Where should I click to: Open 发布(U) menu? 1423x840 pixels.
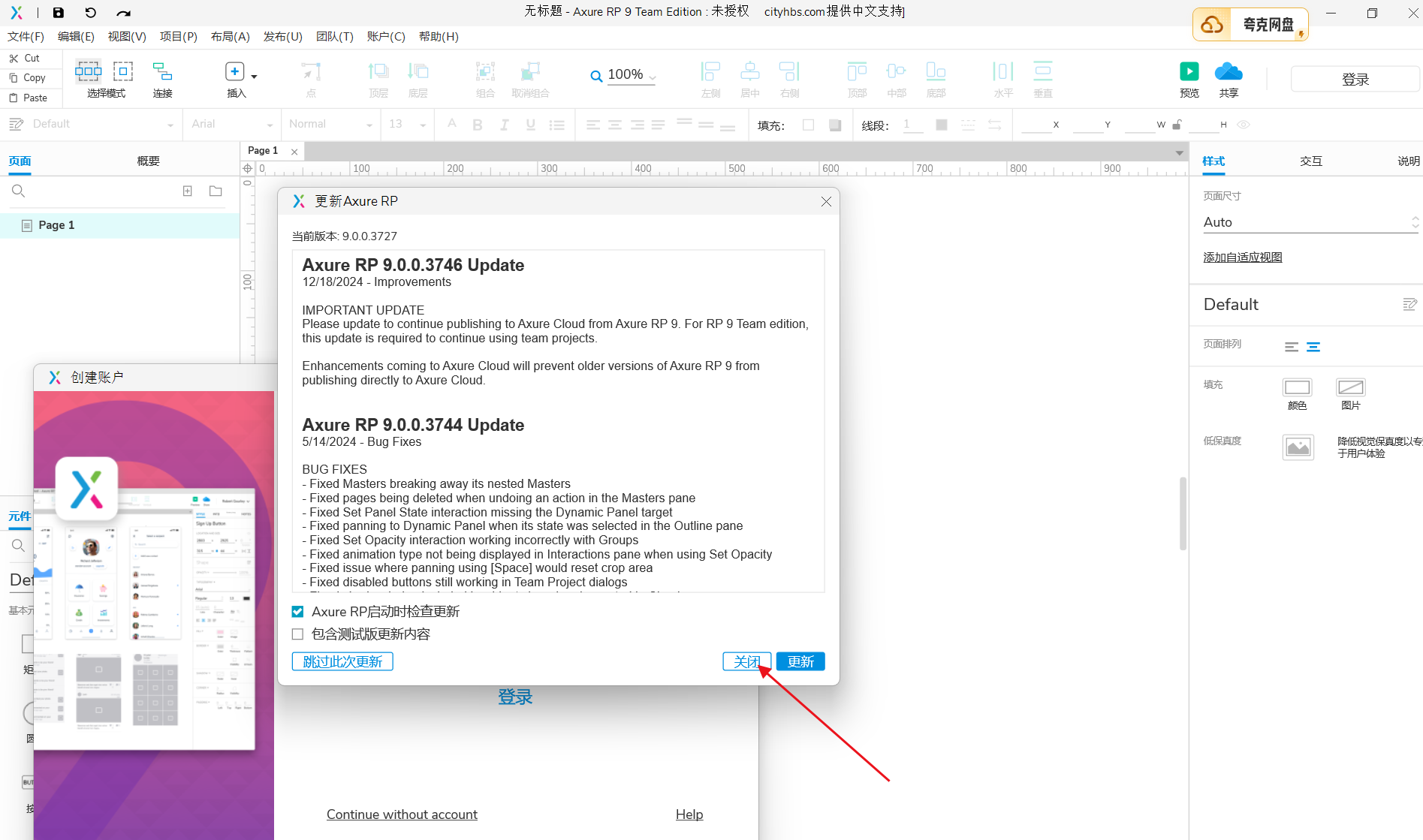point(283,37)
